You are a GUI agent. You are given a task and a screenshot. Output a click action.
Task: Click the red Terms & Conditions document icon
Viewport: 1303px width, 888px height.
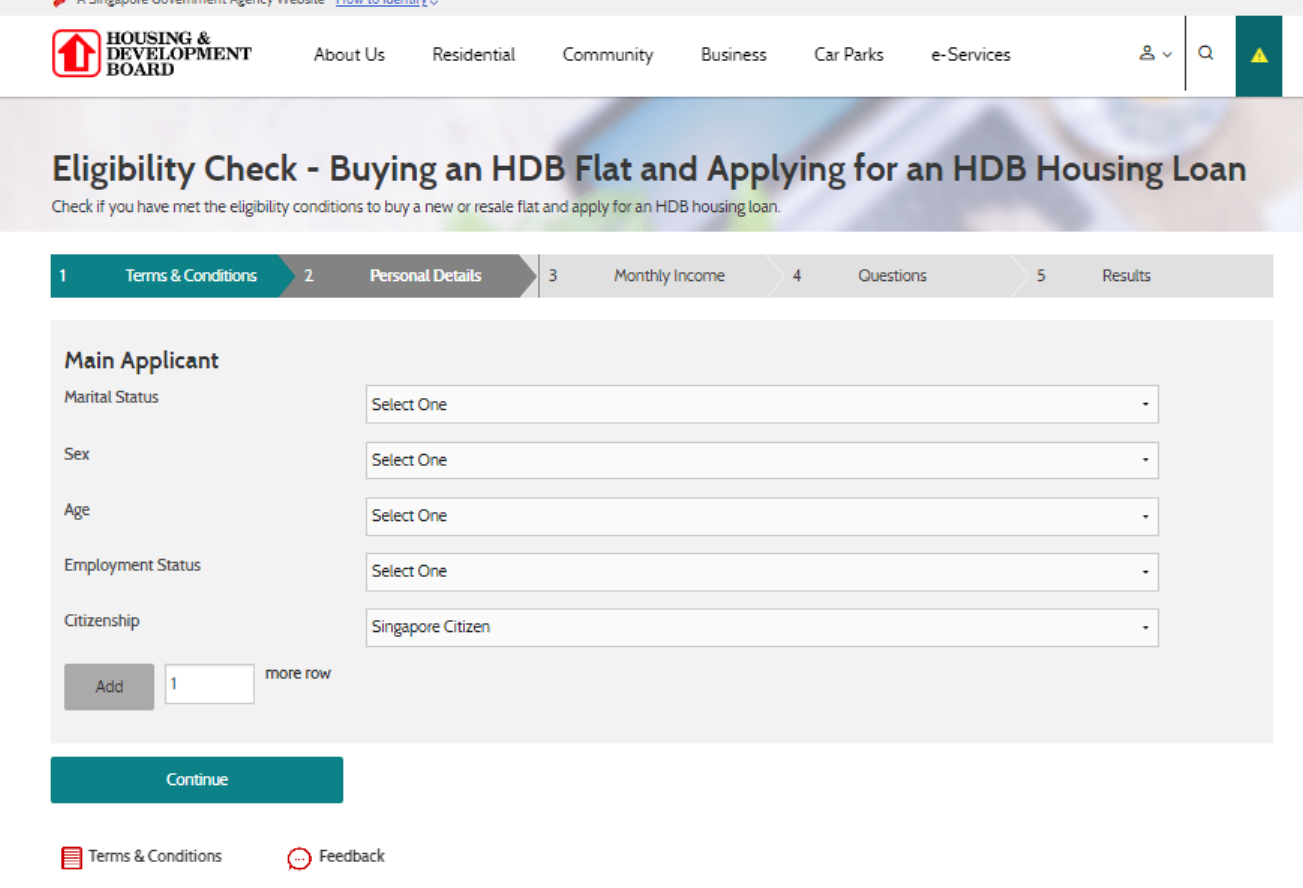point(72,858)
